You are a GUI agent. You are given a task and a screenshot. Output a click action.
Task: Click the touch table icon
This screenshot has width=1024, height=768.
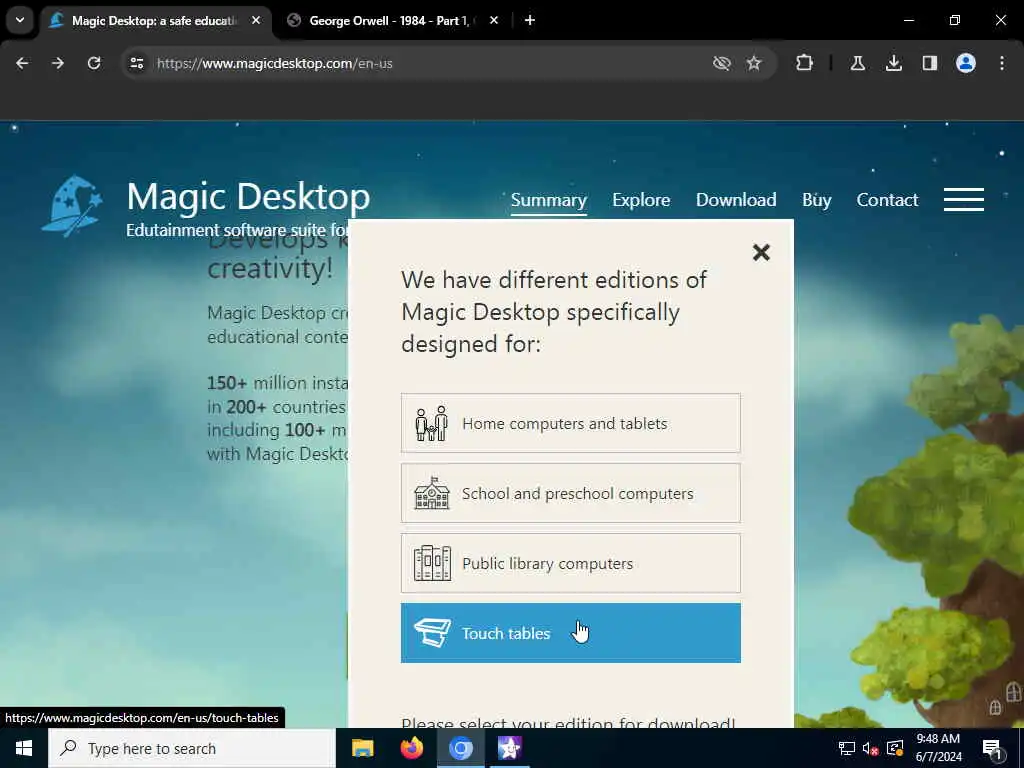pyautogui.click(x=432, y=633)
